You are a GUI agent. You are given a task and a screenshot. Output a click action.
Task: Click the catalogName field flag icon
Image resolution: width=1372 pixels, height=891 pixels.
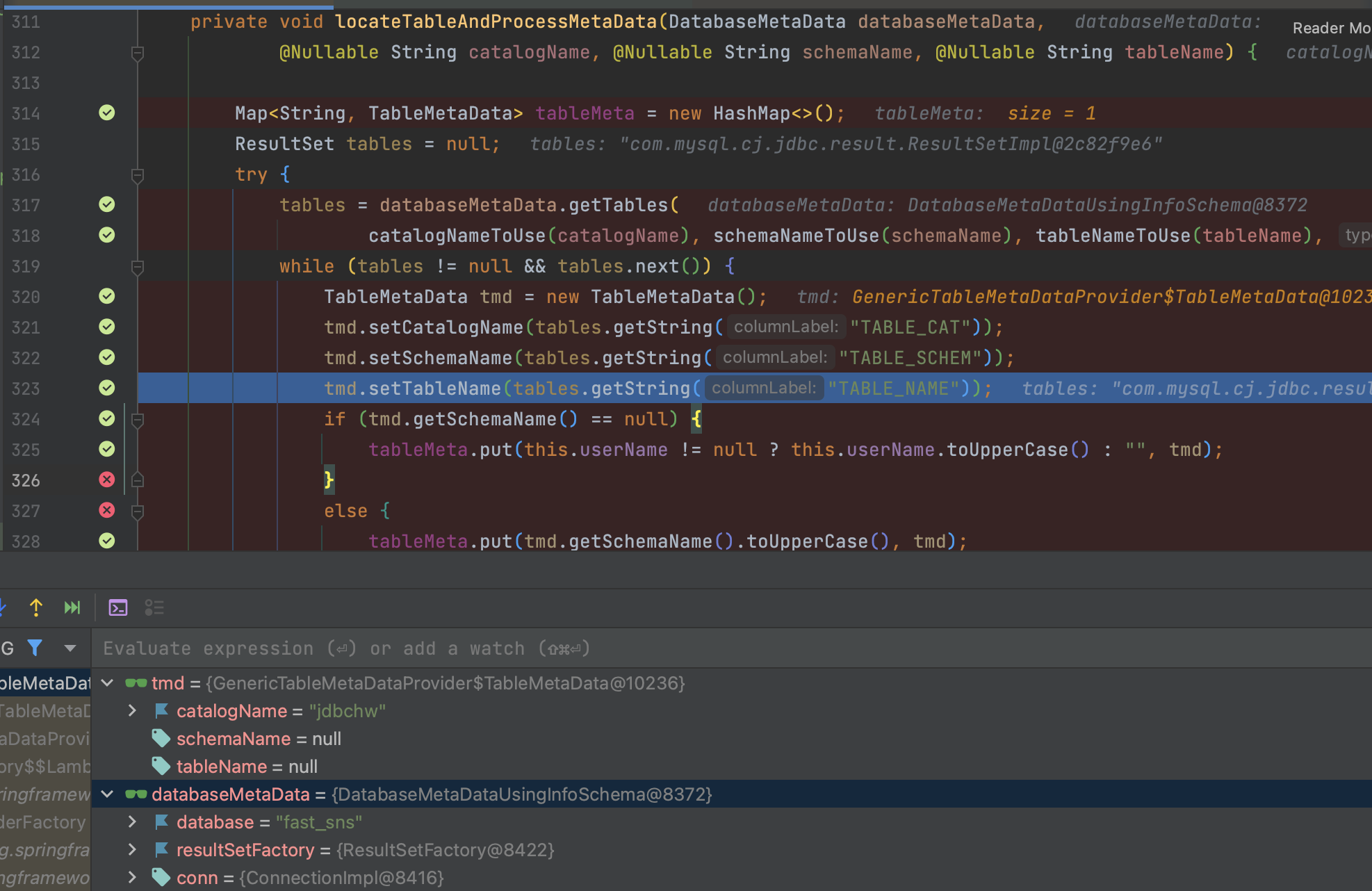(161, 710)
